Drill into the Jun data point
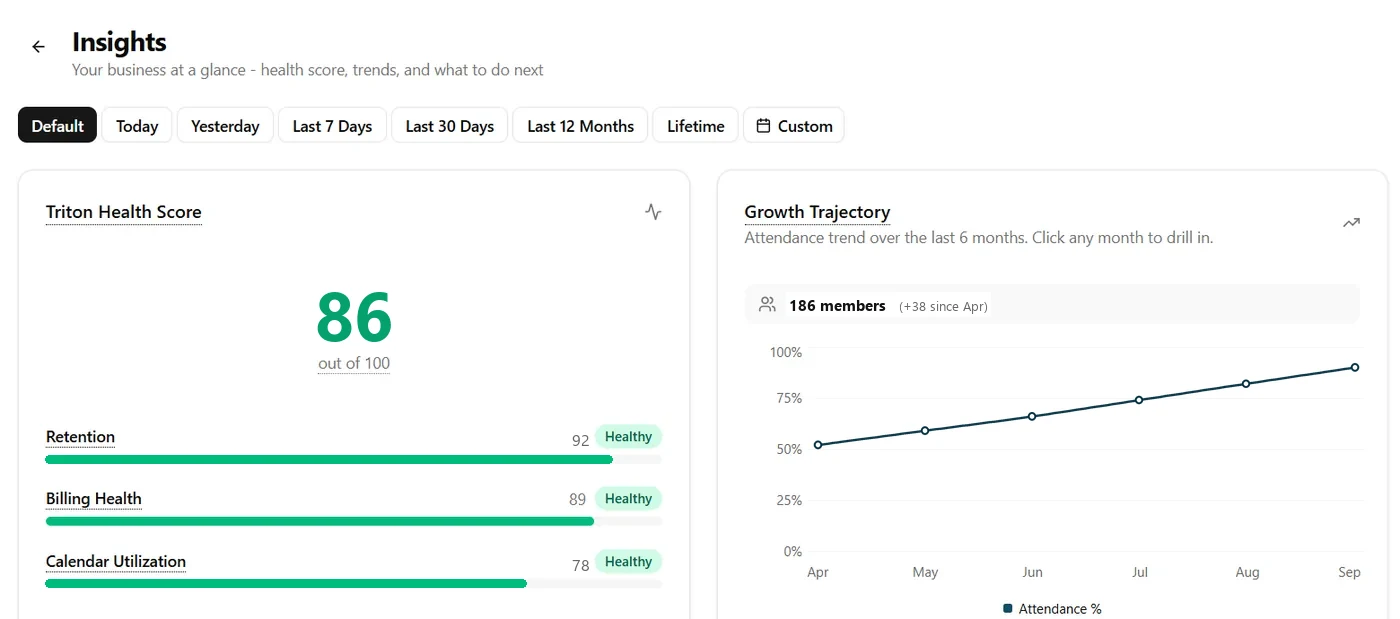The image size is (1400, 619). [1032, 416]
